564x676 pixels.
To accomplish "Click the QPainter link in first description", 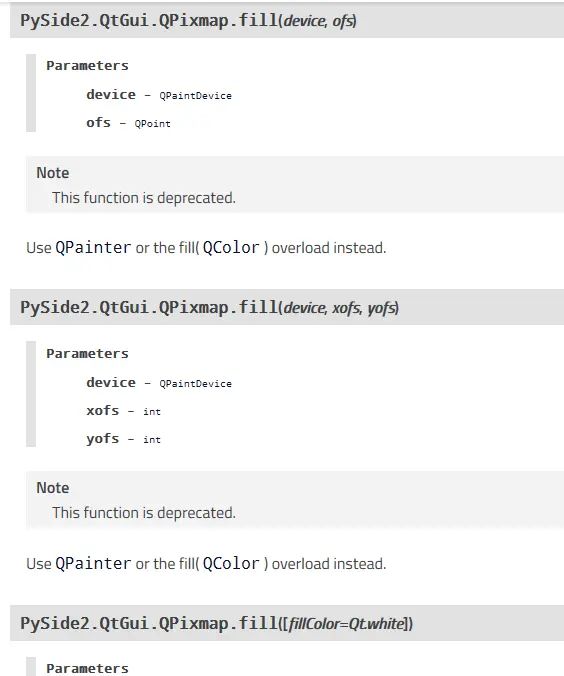I will [93, 248].
